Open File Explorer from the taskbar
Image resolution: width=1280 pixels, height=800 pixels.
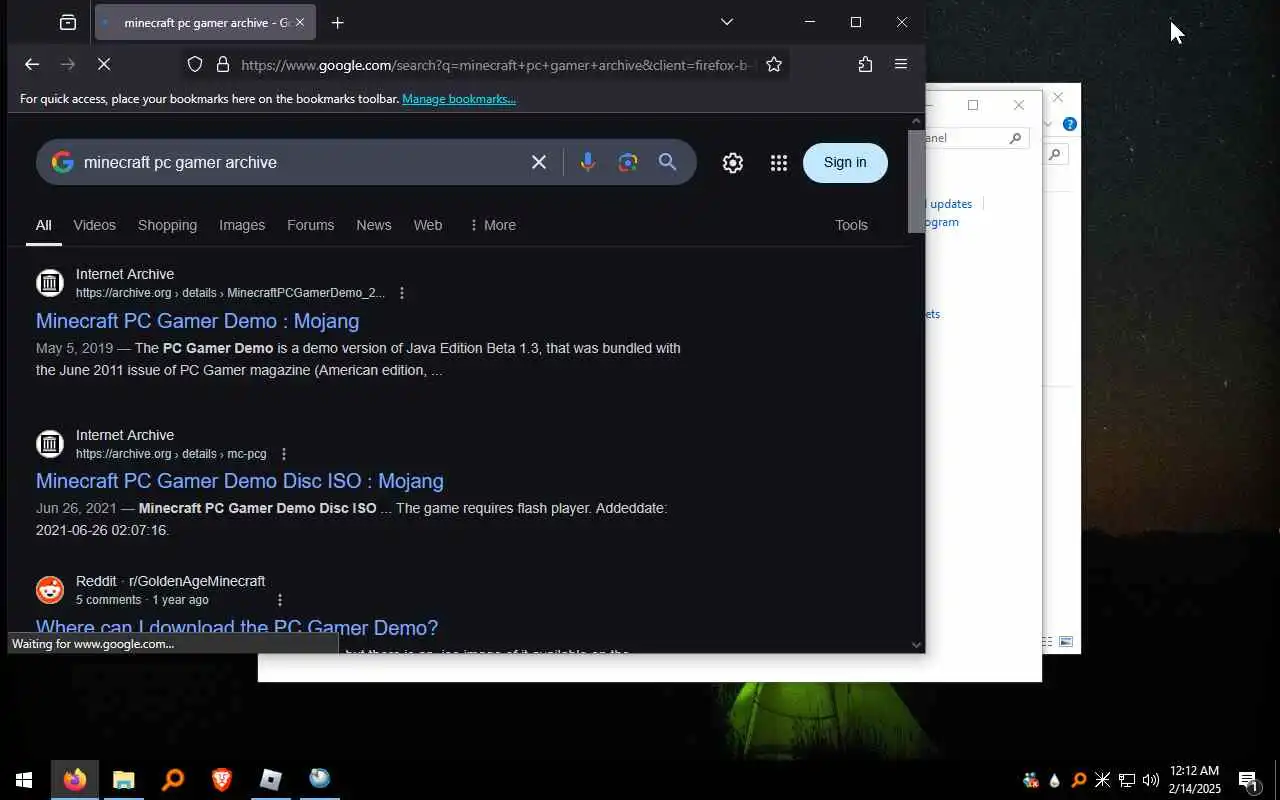coord(124,779)
